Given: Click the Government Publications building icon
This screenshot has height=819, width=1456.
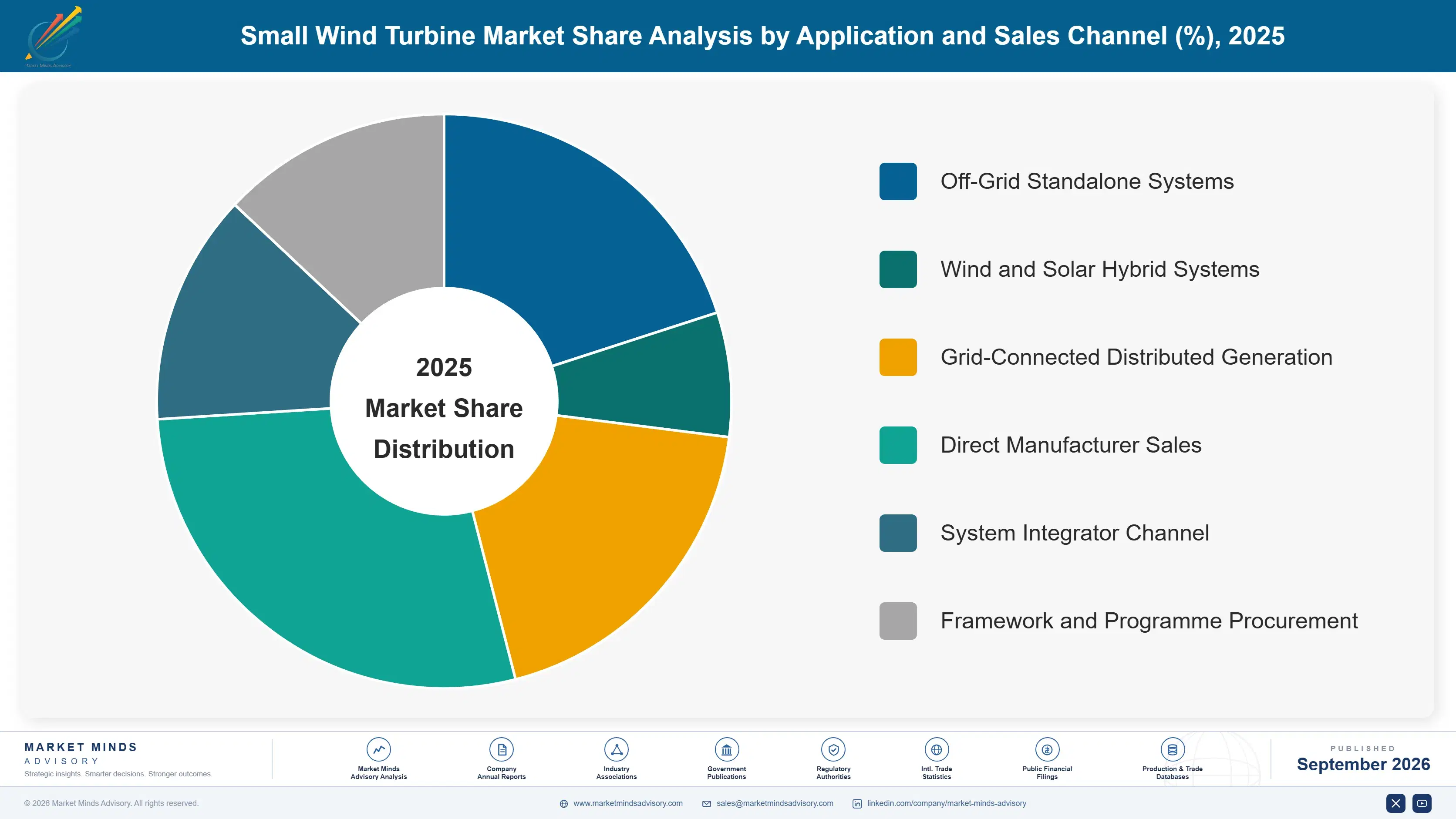Looking at the screenshot, I should pyautogui.click(x=726, y=749).
